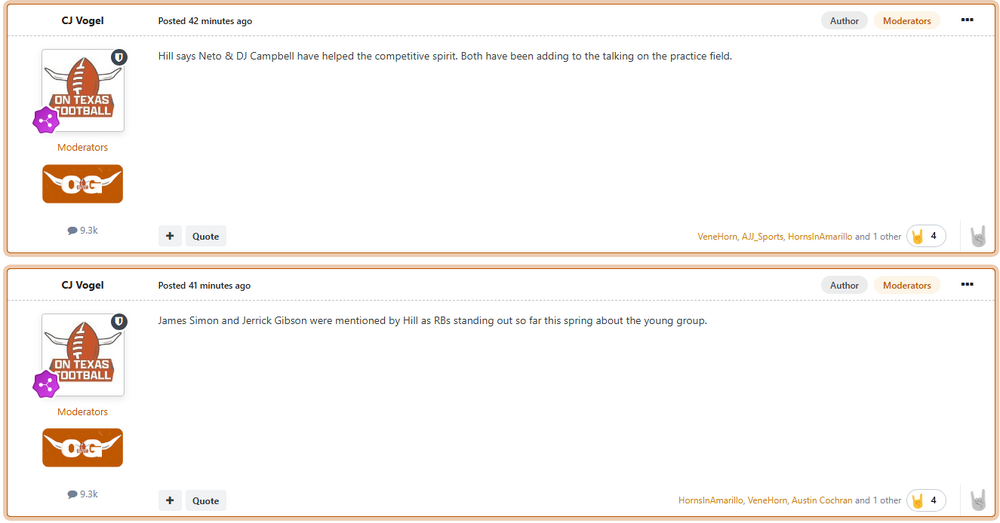Viewport: 1000px width, 523px height.
Task: Open the options menu on the Neto & DJ Campbell post
Action: 966,20
